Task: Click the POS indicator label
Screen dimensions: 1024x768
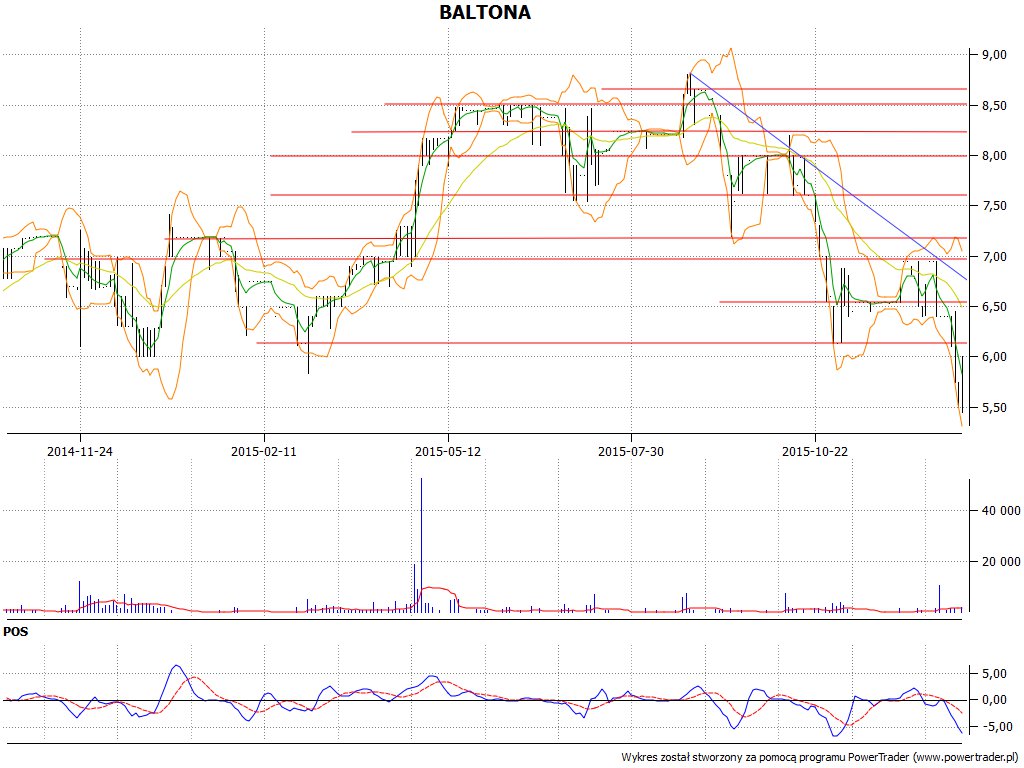Action: [x=16, y=632]
